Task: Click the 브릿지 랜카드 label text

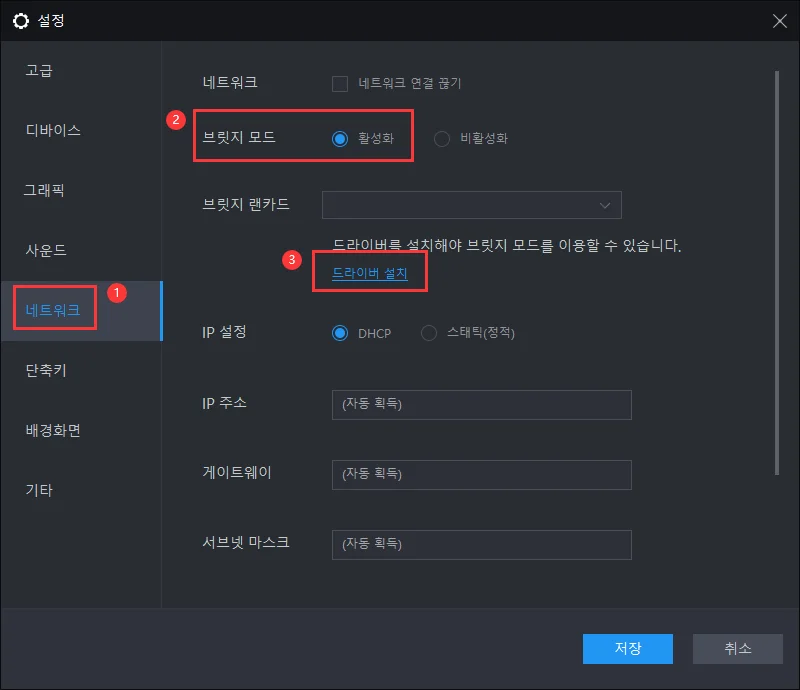Action: pyautogui.click(x=246, y=204)
